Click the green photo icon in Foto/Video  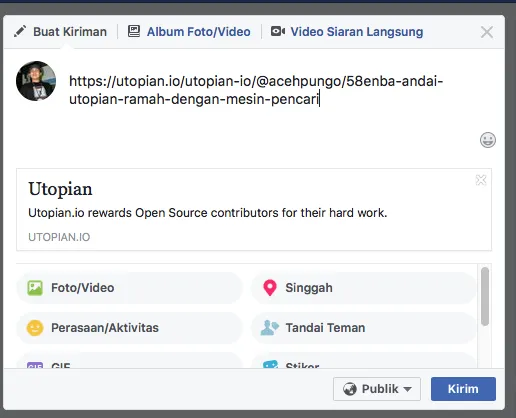(x=35, y=288)
